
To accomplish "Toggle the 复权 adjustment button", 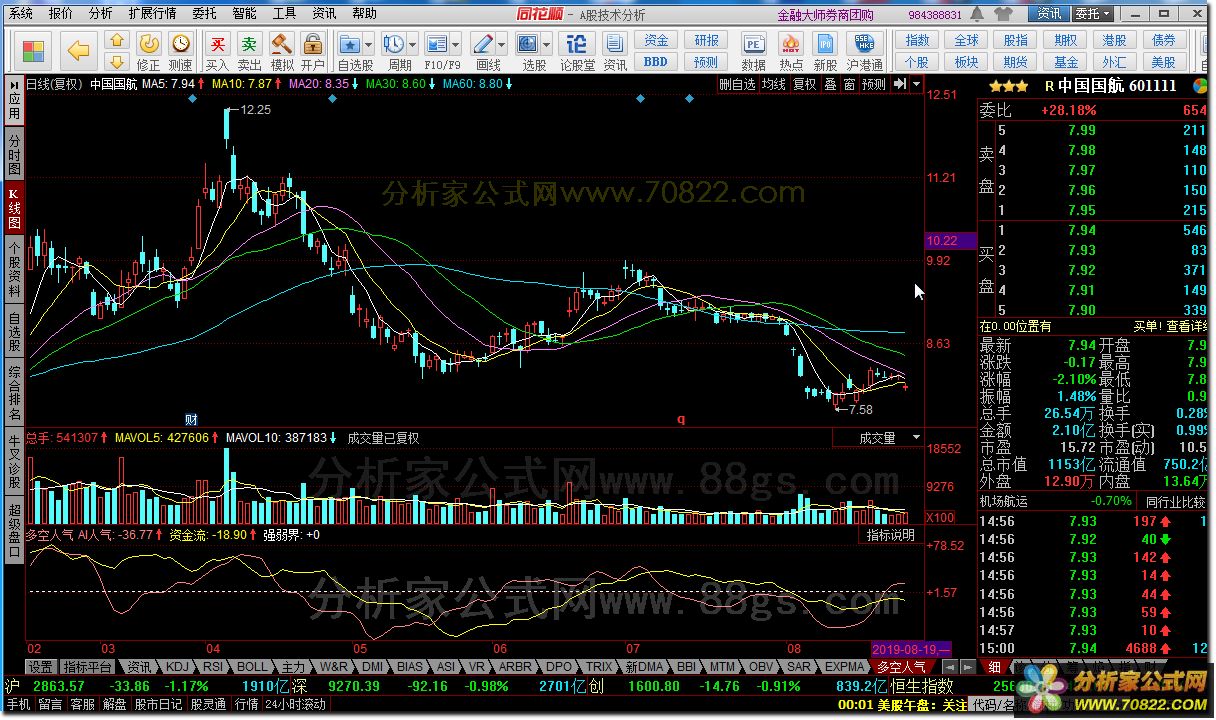I will [805, 85].
